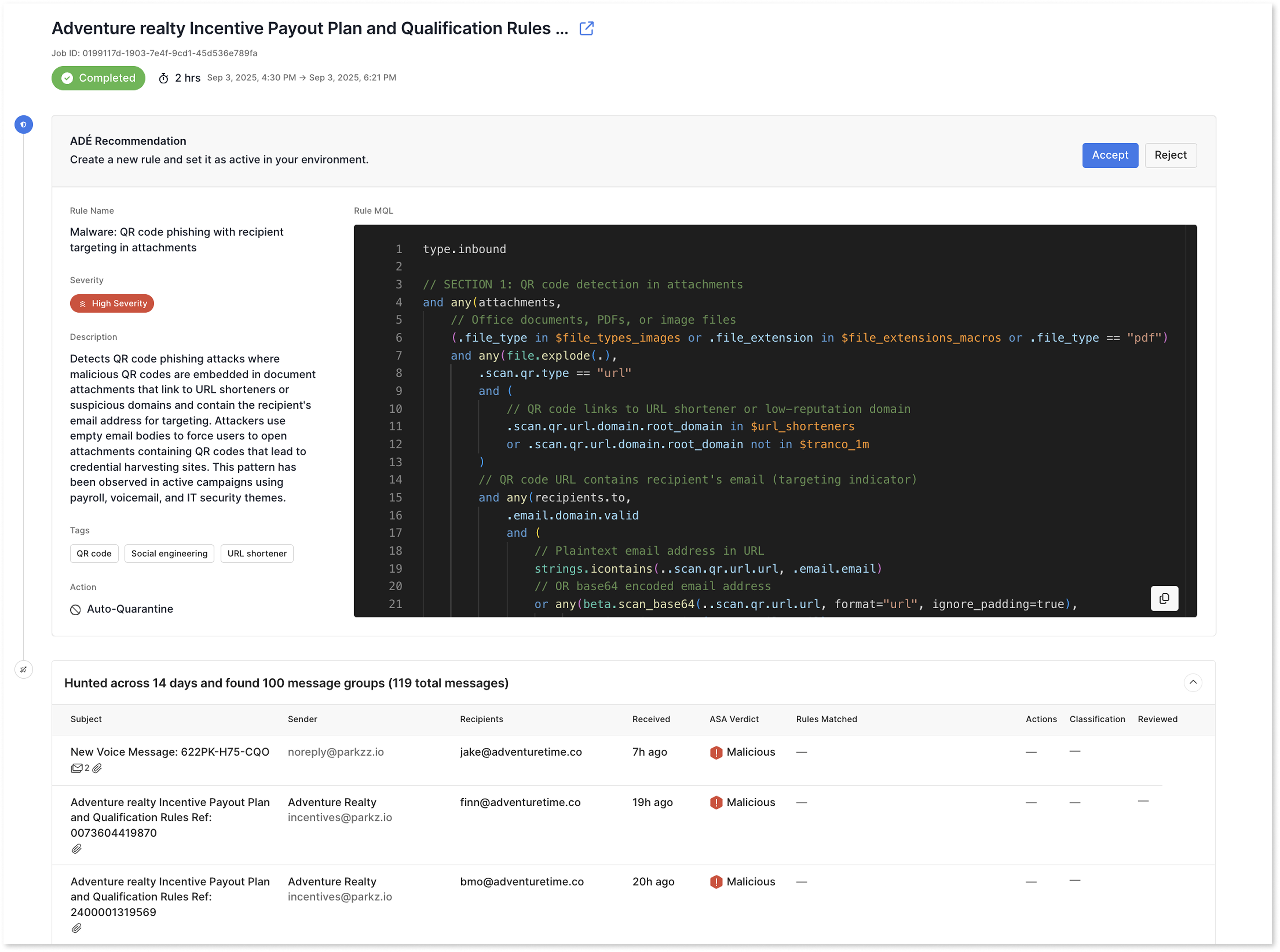The width and height of the screenshot is (1280, 952).
Task: Click the Classification column header
Action: coord(1097,719)
